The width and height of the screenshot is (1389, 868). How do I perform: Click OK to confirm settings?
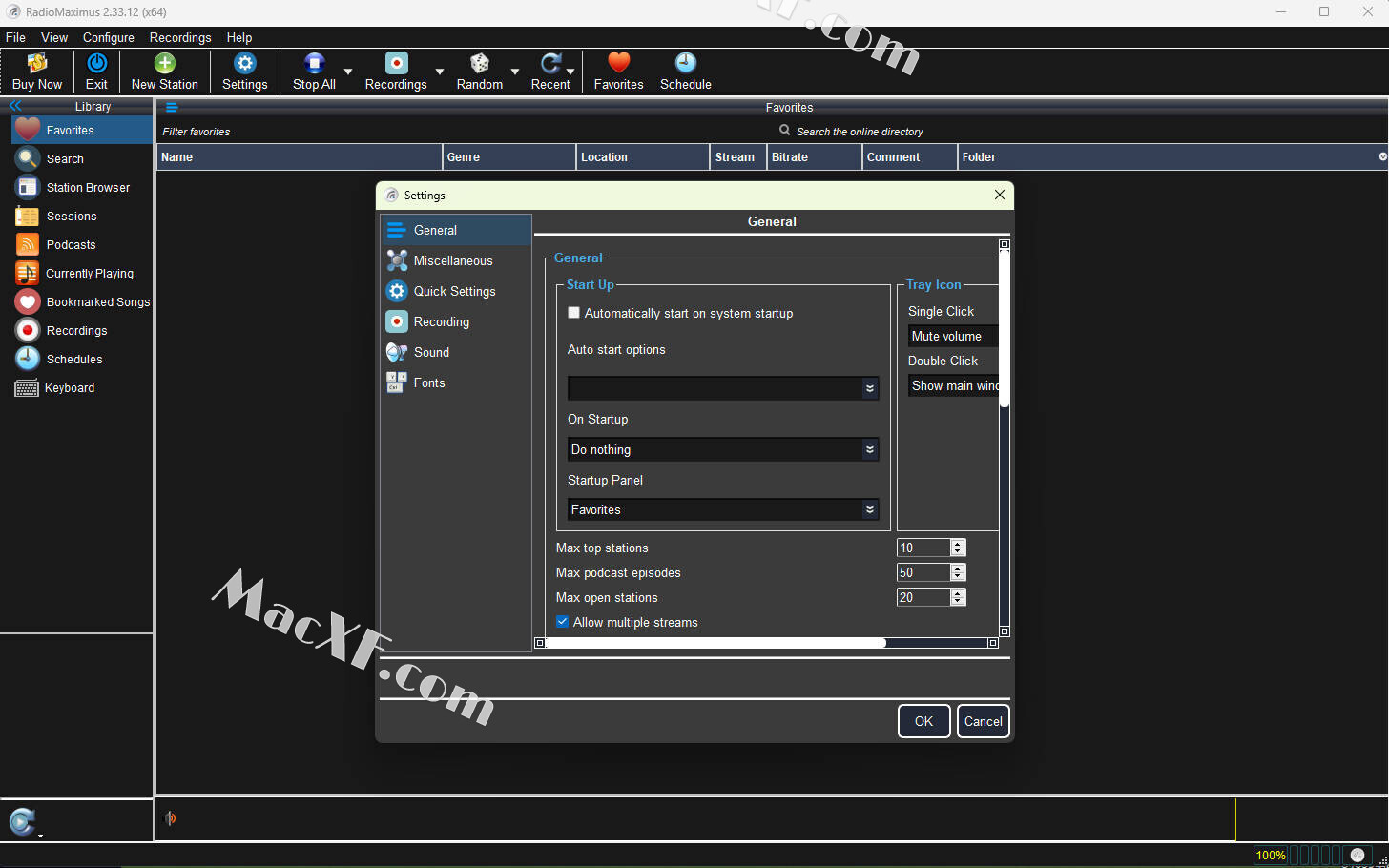pyautogui.click(x=923, y=721)
